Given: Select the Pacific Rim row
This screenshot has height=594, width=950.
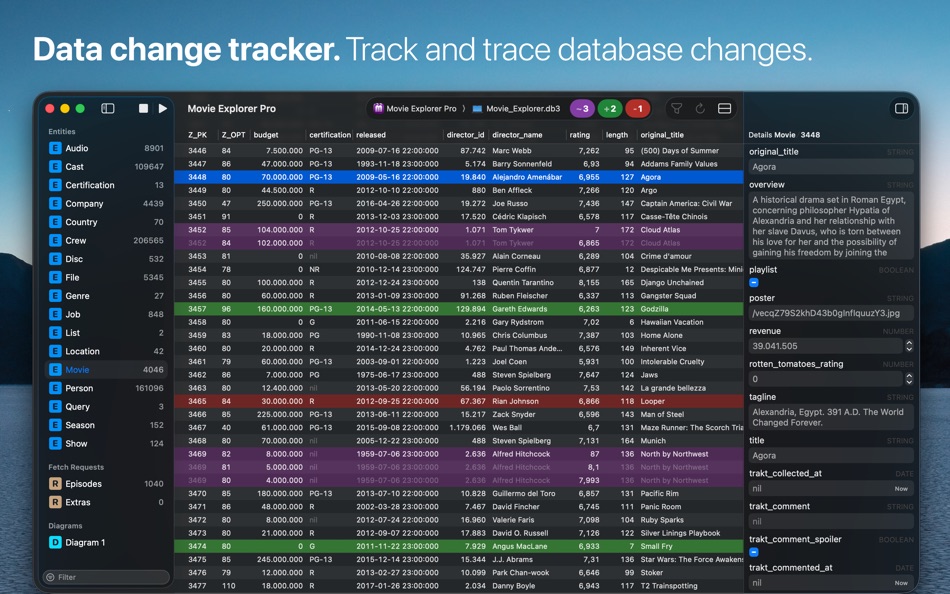Looking at the screenshot, I should coord(459,493).
